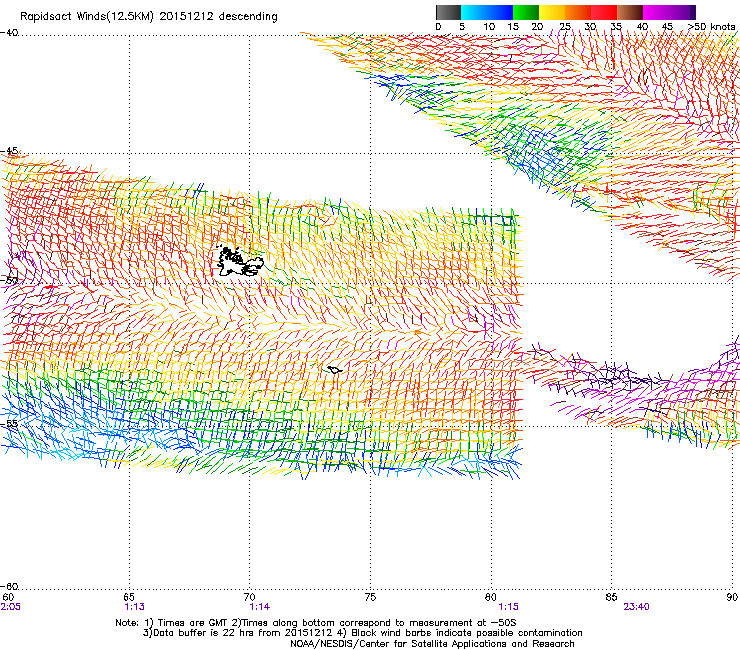Click the '>50 knots' legend label
The height and width of the screenshot is (650, 740).
click(x=712, y=27)
